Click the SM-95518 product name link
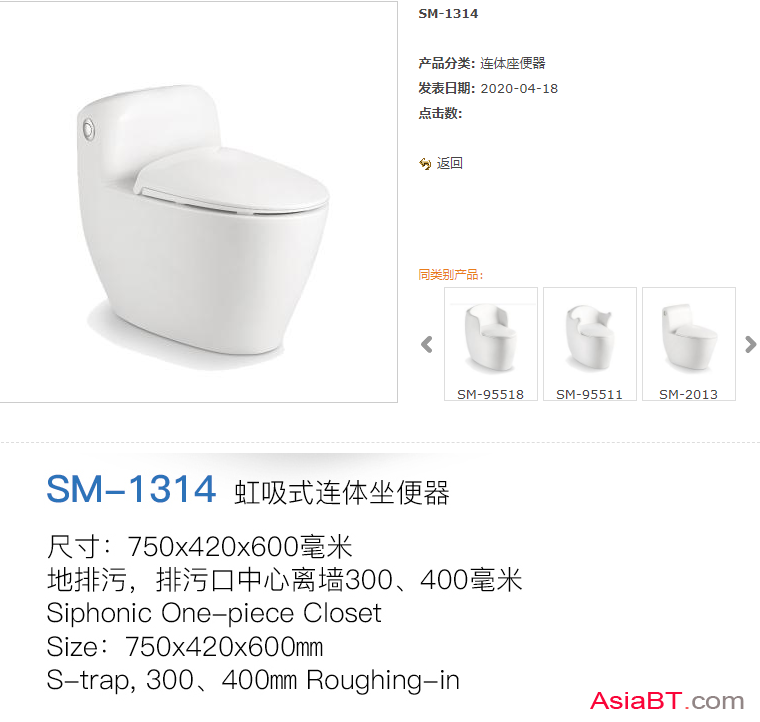This screenshot has width=760, height=722. [491, 394]
